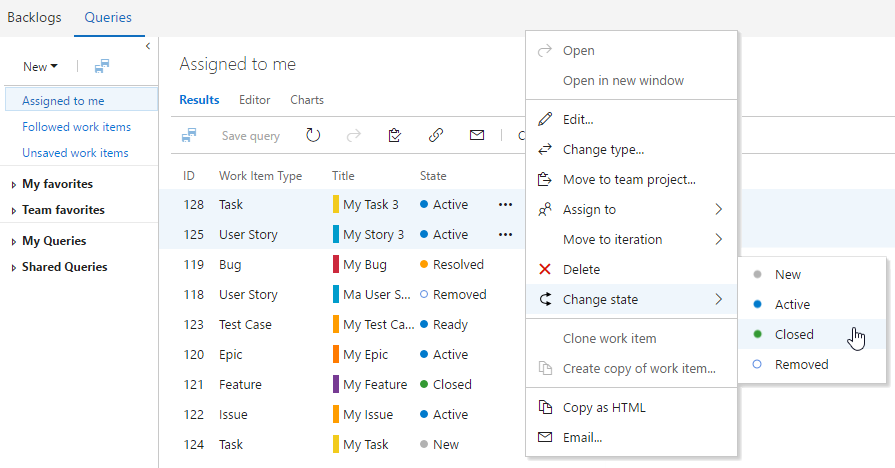Collapse the left pane with chevron arrow
This screenshot has height=468, width=895.
click(148, 46)
